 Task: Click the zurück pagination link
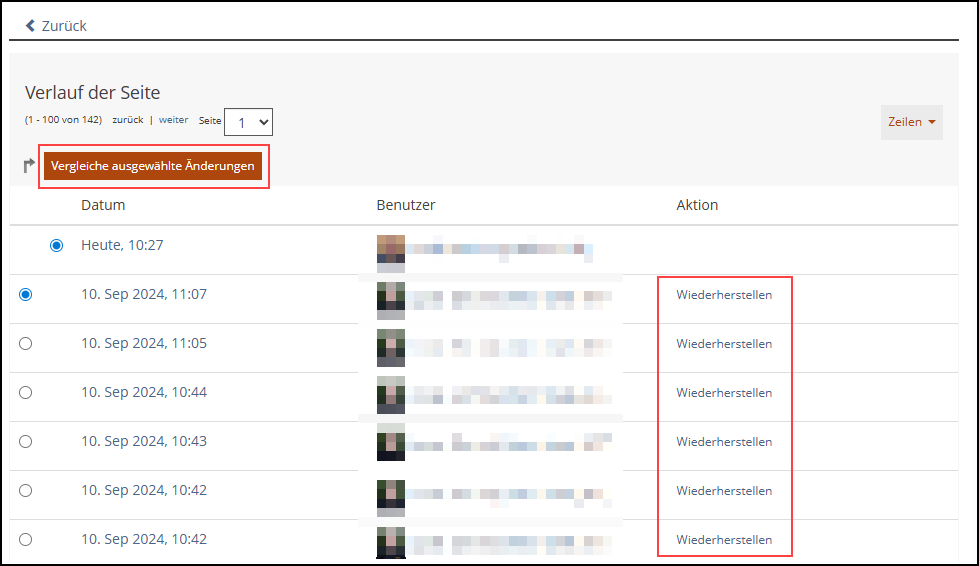point(127,120)
